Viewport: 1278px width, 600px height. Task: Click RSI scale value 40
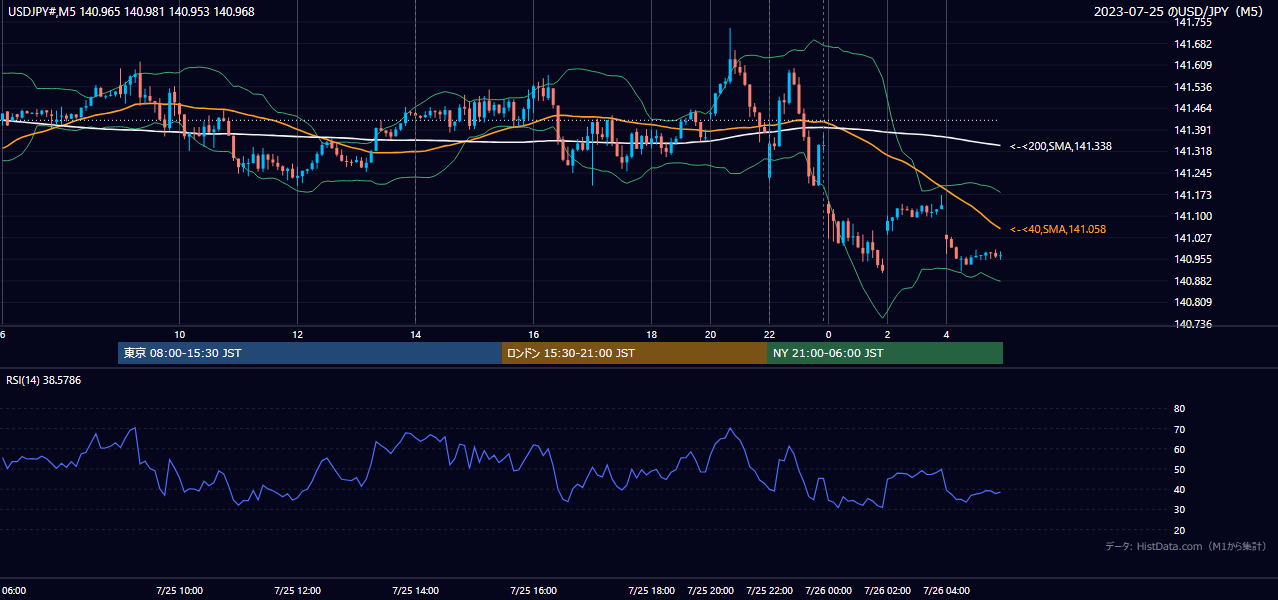pyautogui.click(x=1179, y=489)
